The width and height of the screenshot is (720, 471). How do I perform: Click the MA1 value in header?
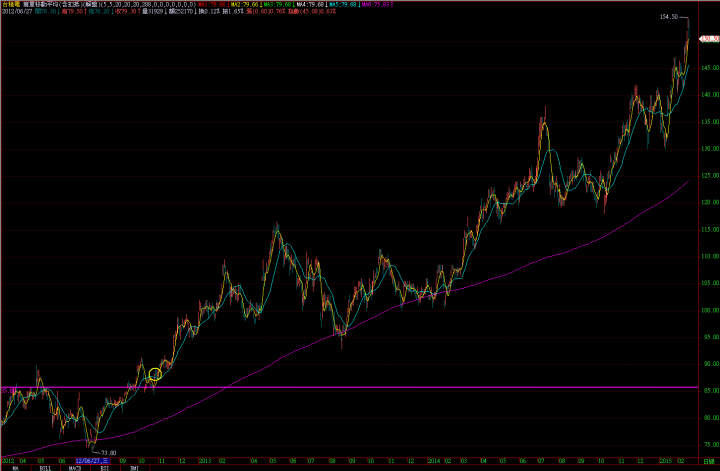point(212,5)
